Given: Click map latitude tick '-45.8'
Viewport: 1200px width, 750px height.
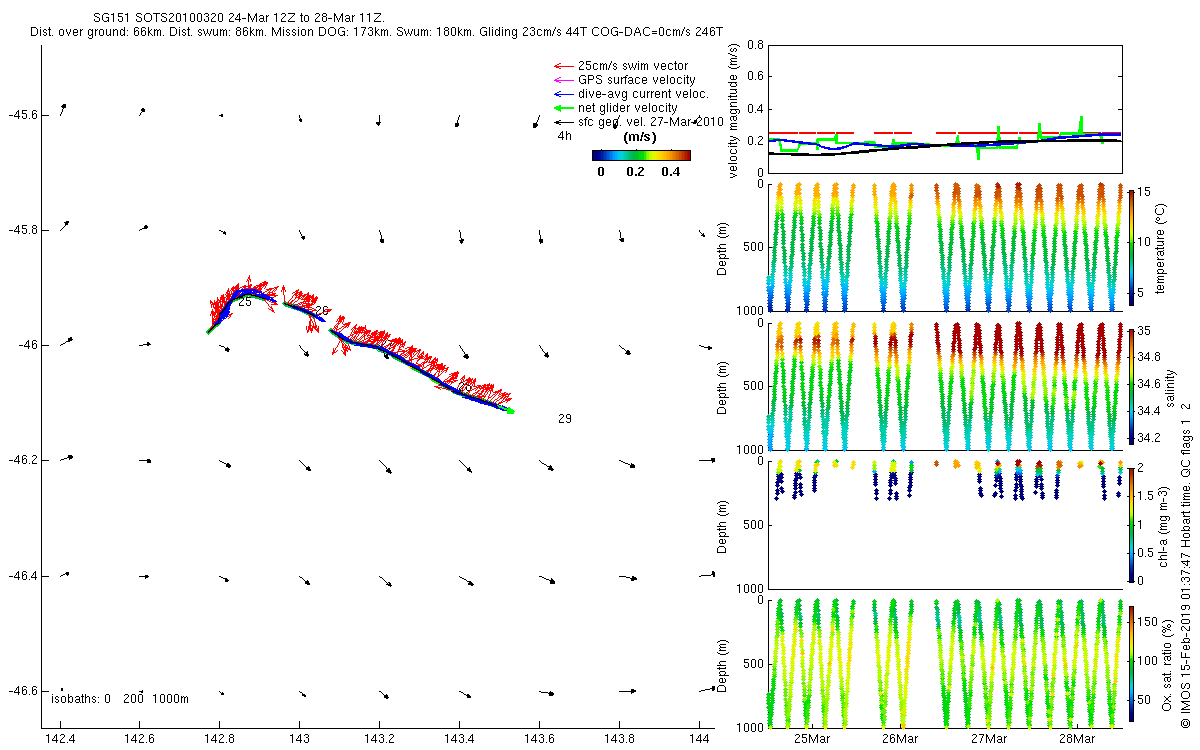Looking at the screenshot, I should click(x=22, y=230).
